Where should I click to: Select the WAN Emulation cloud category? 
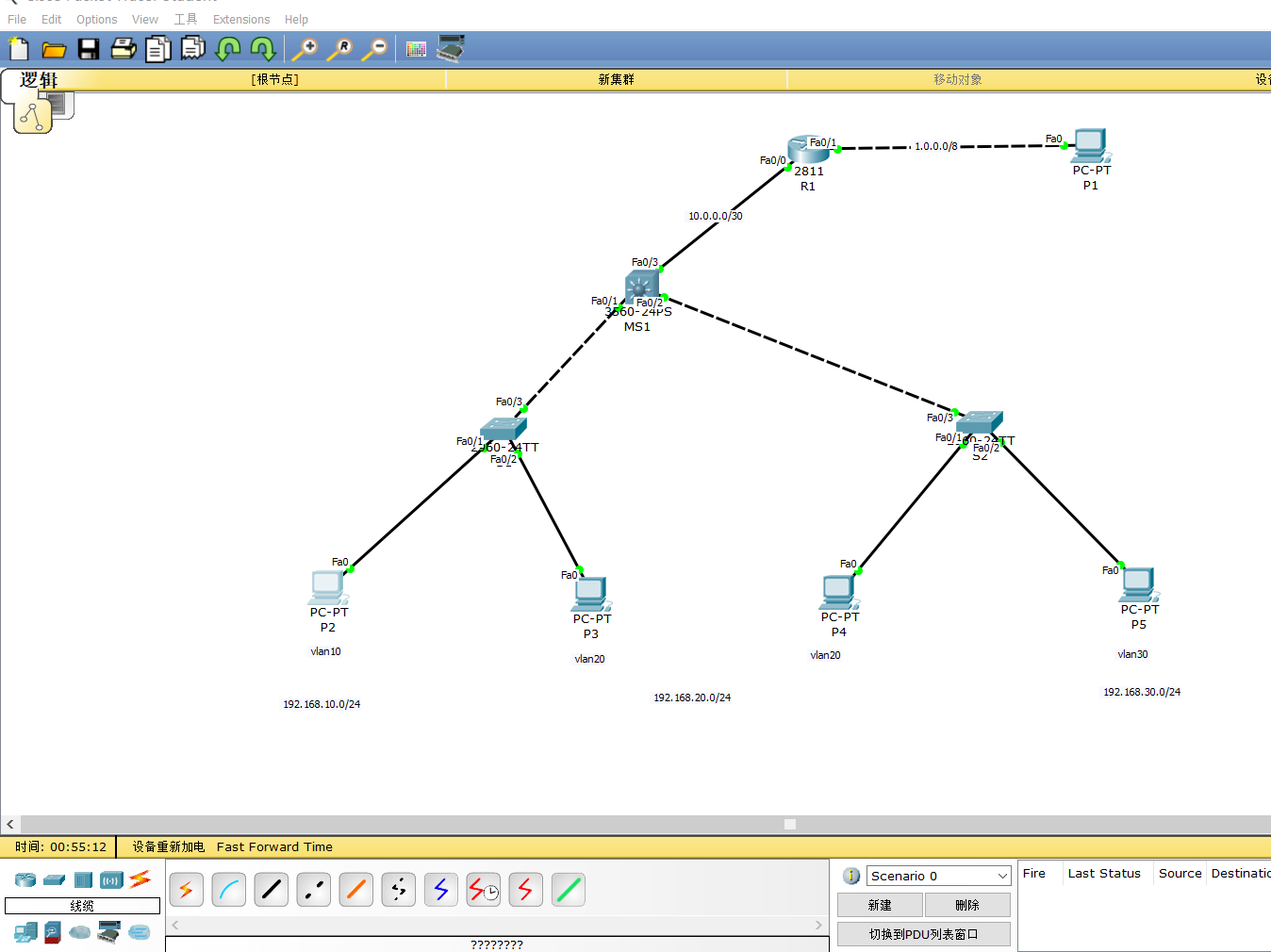80,932
